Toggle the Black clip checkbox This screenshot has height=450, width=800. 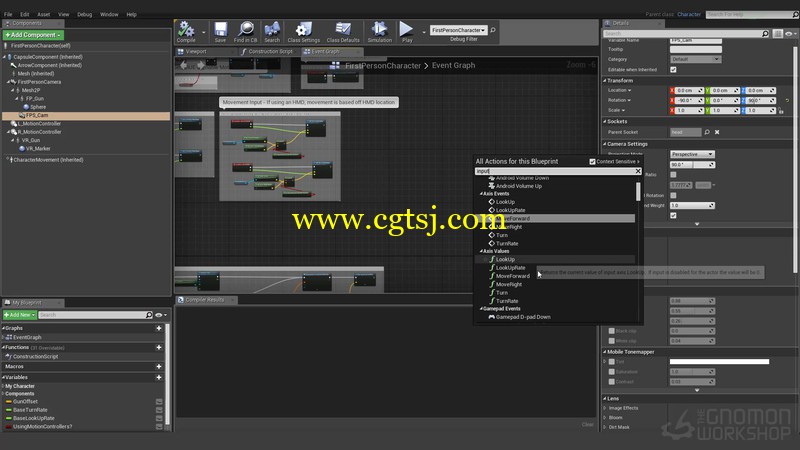point(611,331)
